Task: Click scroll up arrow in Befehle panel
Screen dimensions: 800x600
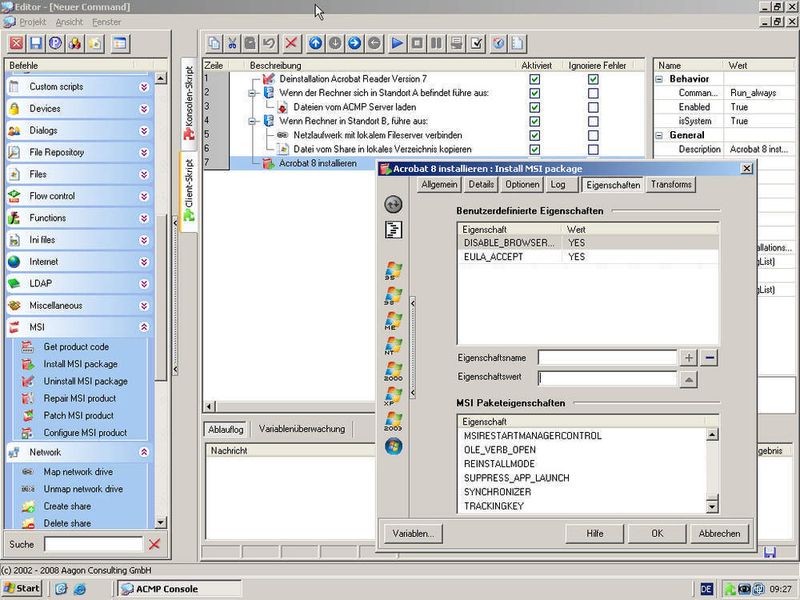Action: point(161,79)
